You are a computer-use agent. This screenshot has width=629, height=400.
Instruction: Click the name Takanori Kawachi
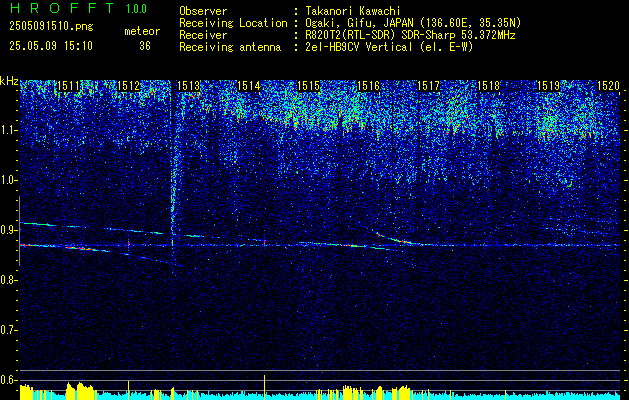(353, 11)
